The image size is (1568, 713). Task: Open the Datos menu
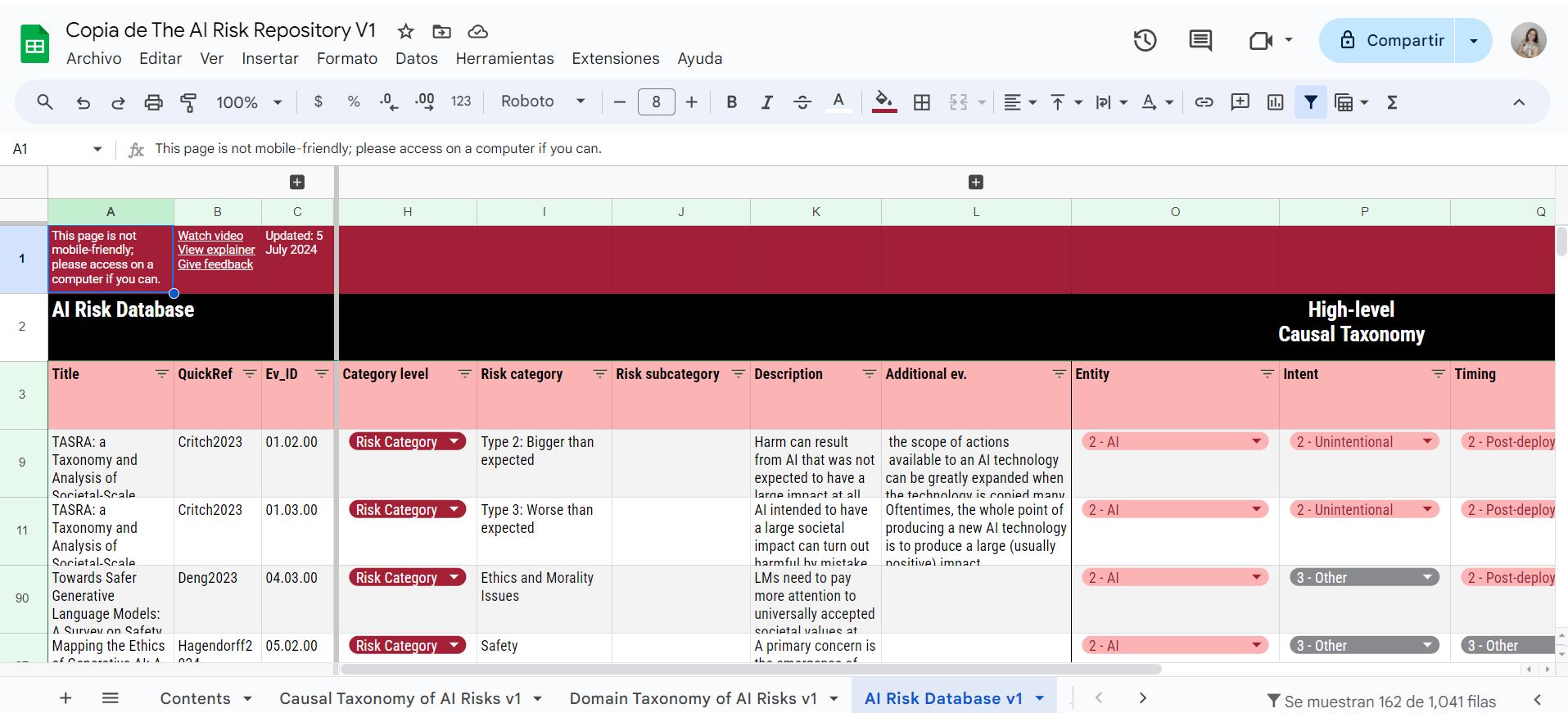click(x=416, y=58)
